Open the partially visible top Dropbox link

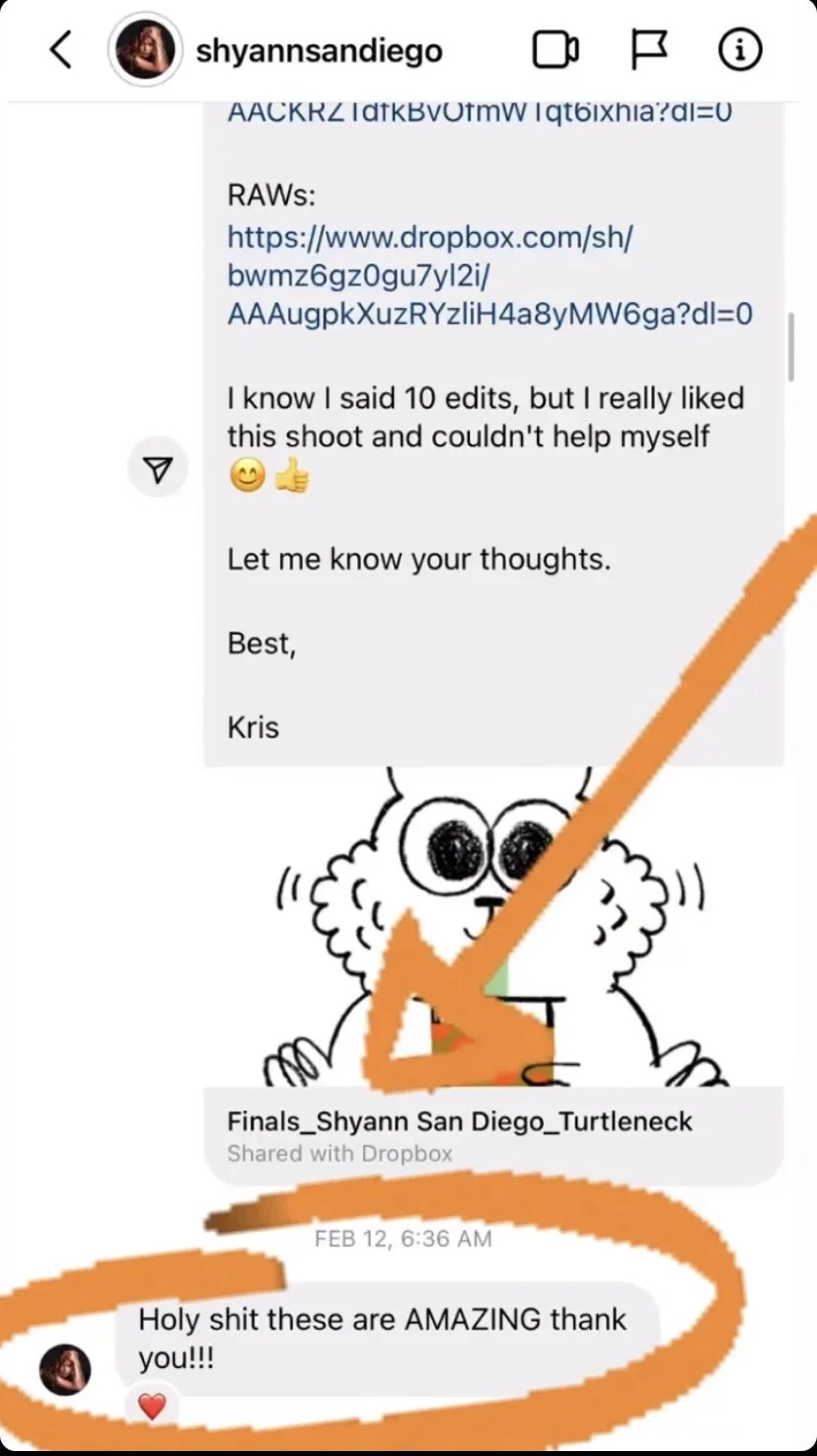tap(480, 112)
